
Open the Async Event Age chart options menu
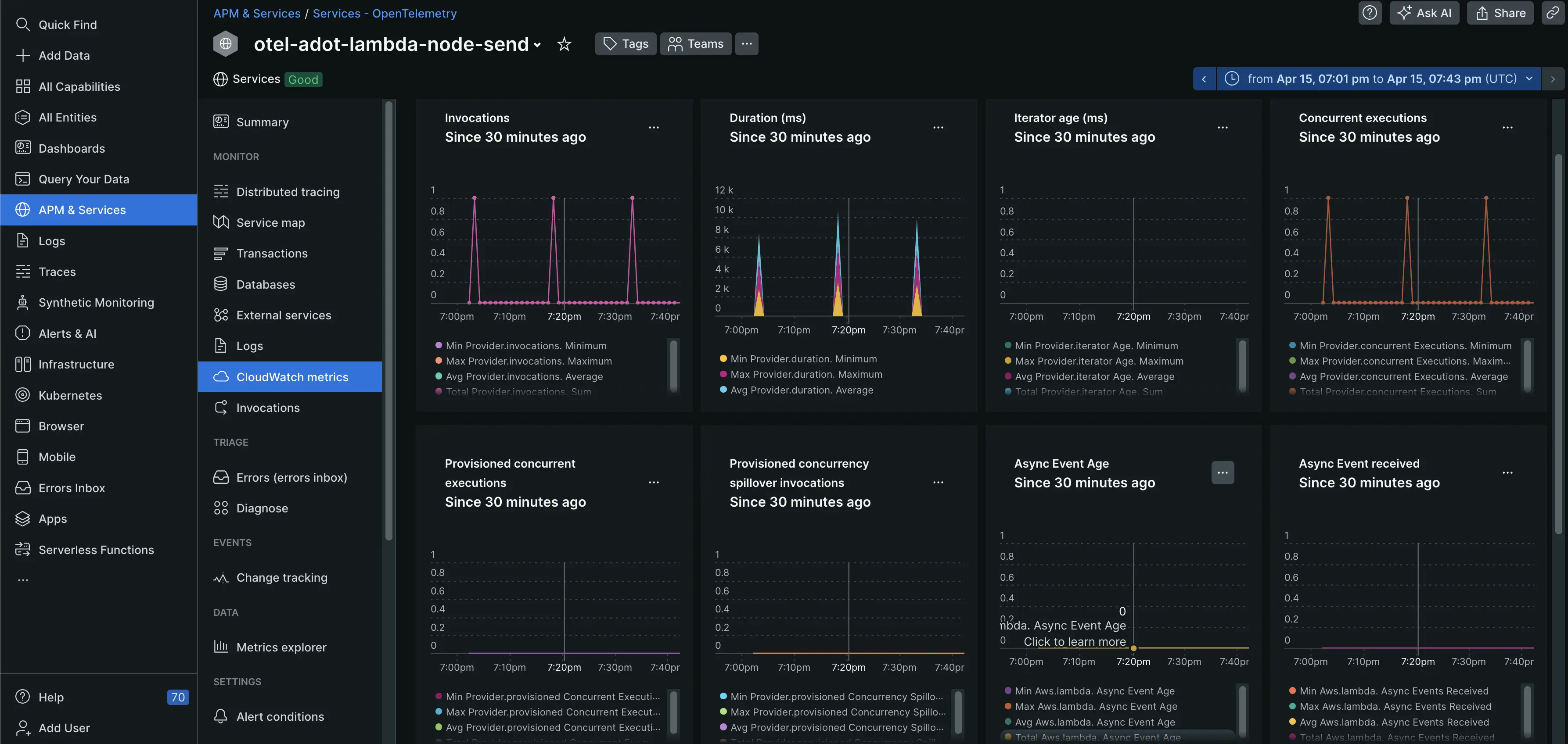pos(1222,473)
